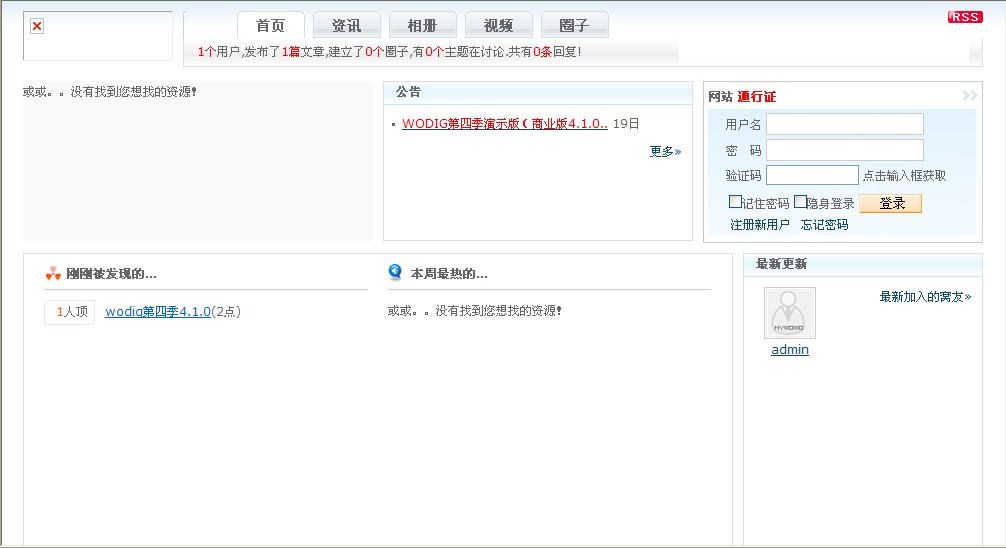Click the 更多» link under 公告
The width and height of the screenshot is (1006, 548).
point(665,151)
